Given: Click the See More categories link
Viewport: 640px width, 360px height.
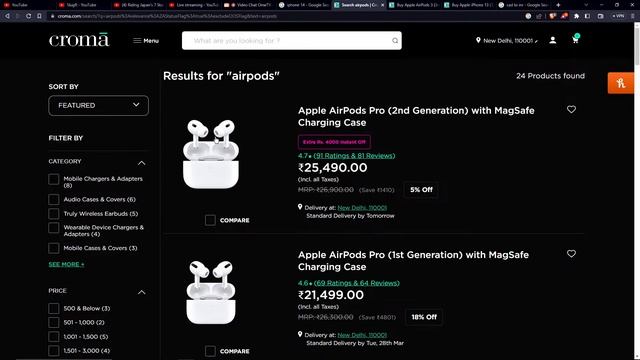Looking at the screenshot, I should pos(66,264).
